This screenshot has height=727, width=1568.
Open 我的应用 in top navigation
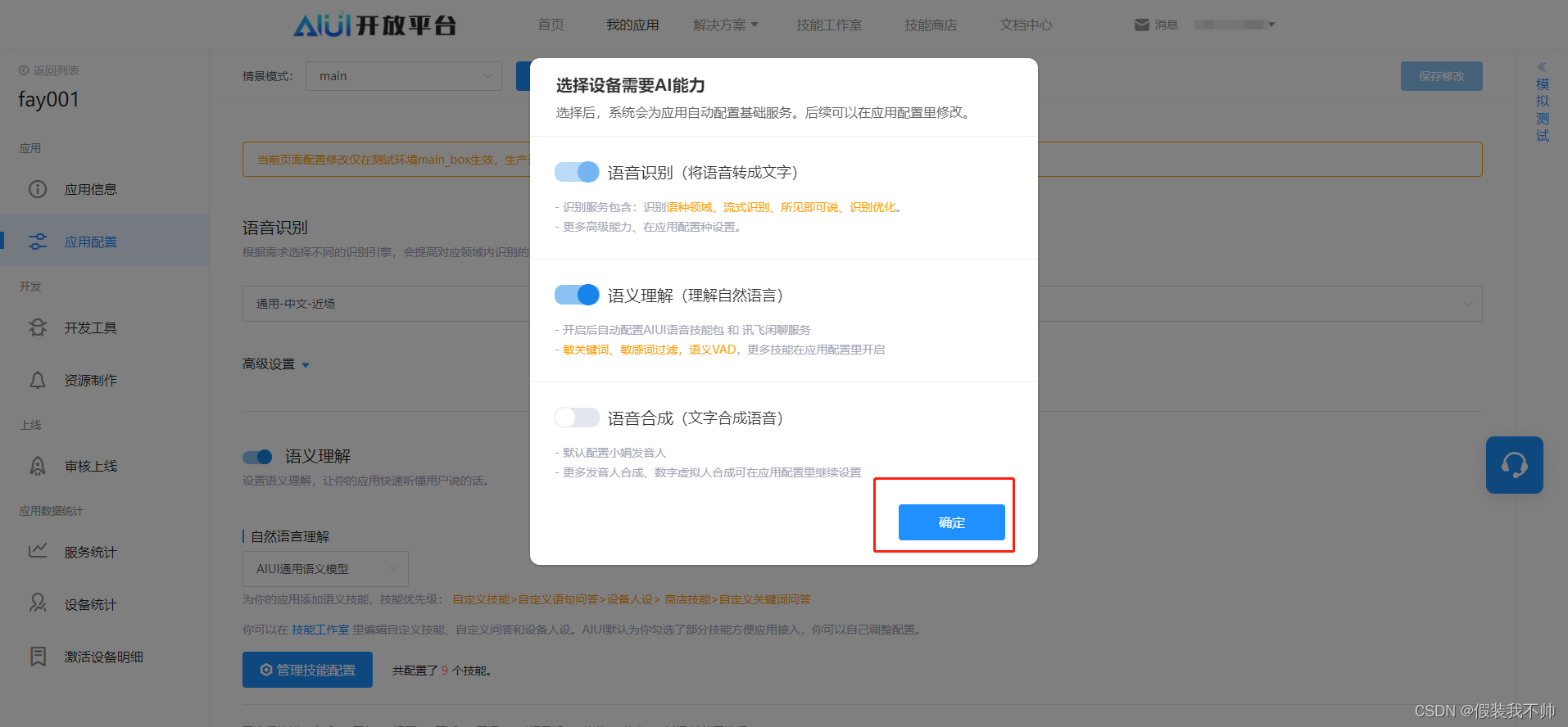point(632,25)
